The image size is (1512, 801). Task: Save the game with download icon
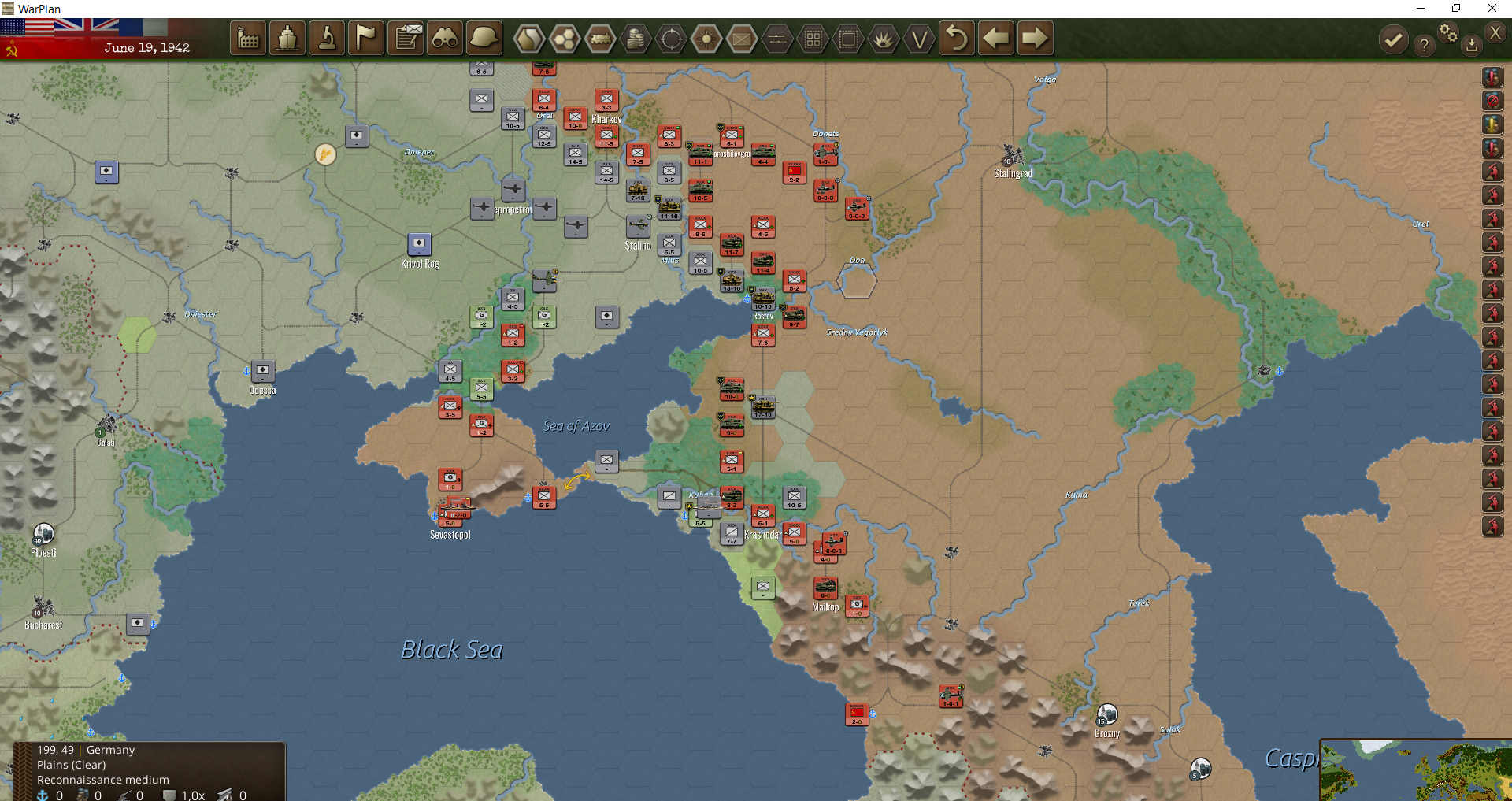pos(1471,46)
